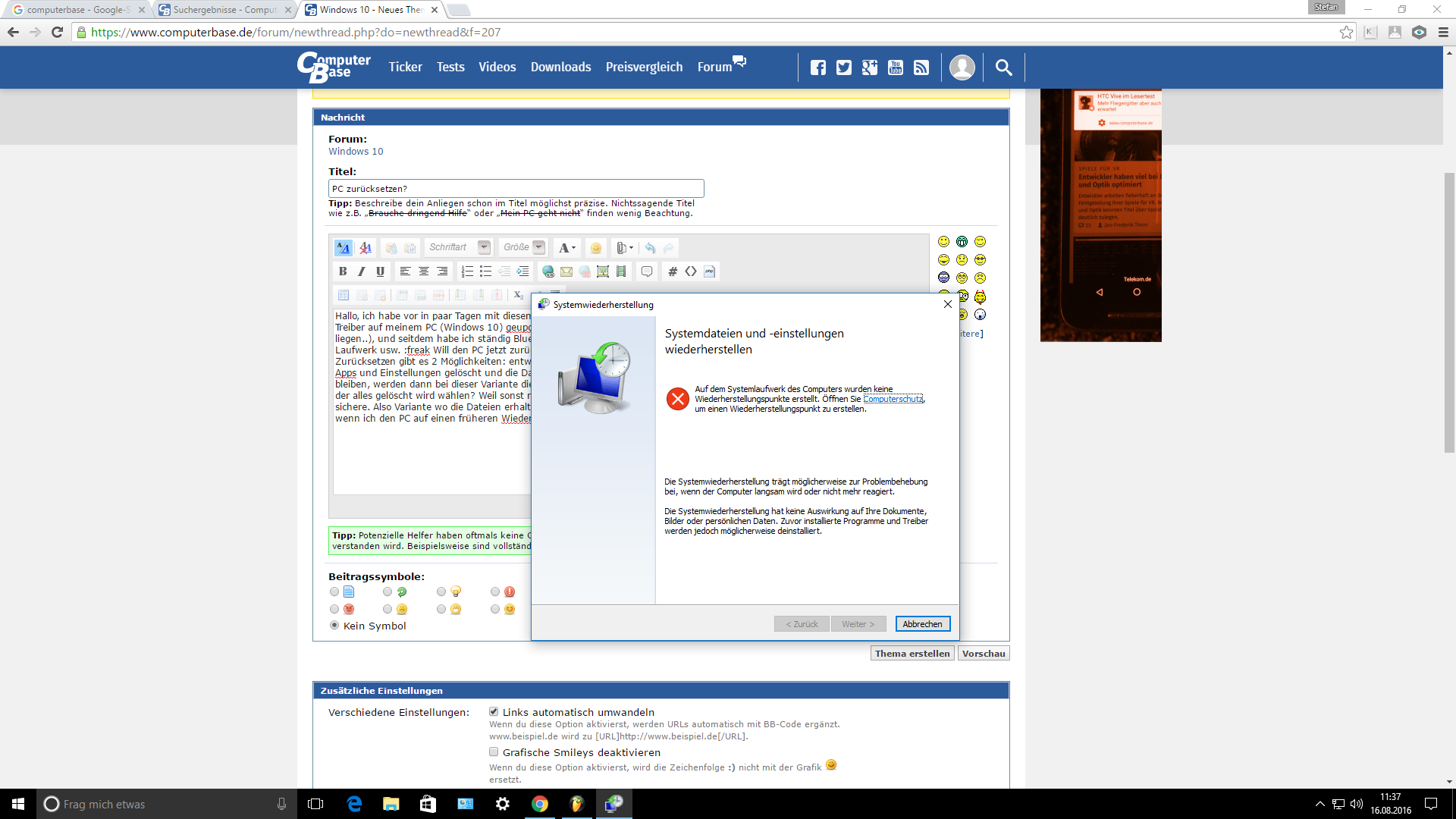The height and width of the screenshot is (819, 1456).
Task: Select the 'Kein Symbol' radio button
Action: (x=334, y=626)
